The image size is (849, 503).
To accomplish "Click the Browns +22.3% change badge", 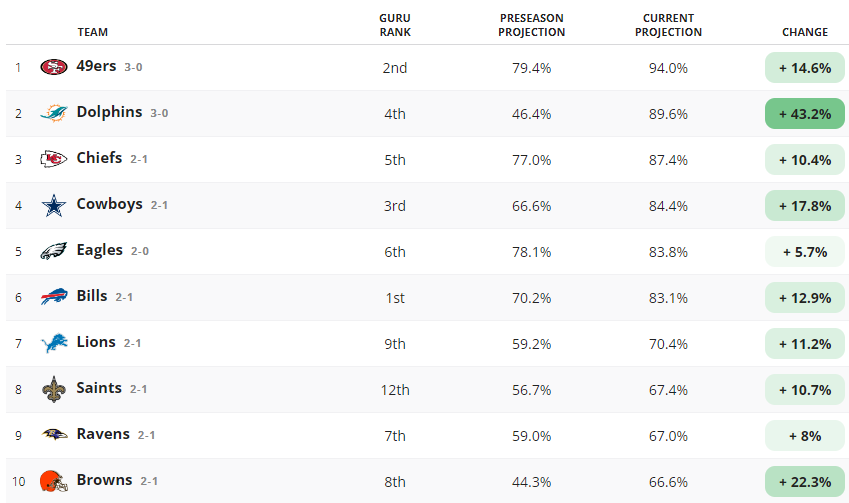I will (x=805, y=482).
